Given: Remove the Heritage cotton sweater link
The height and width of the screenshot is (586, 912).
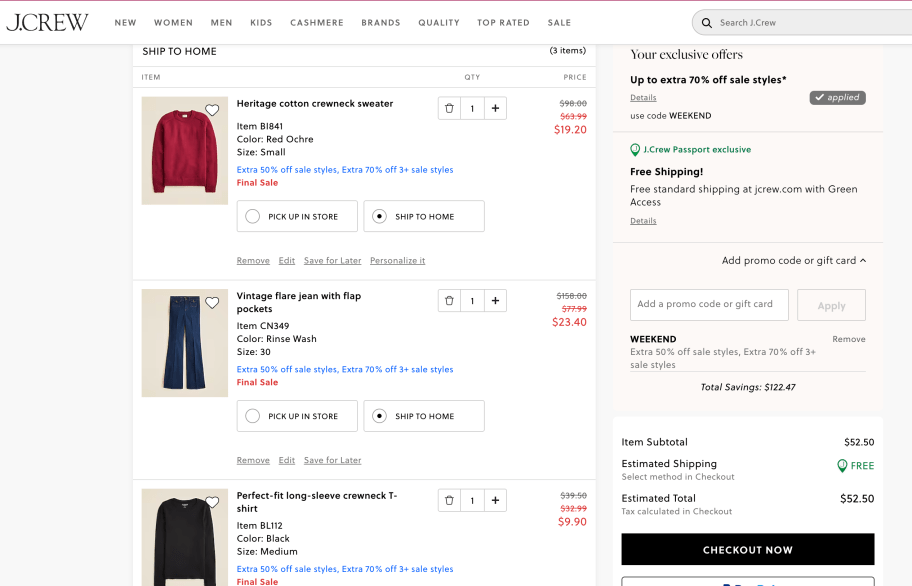Looking at the screenshot, I should pyautogui.click(x=253, y=260).
